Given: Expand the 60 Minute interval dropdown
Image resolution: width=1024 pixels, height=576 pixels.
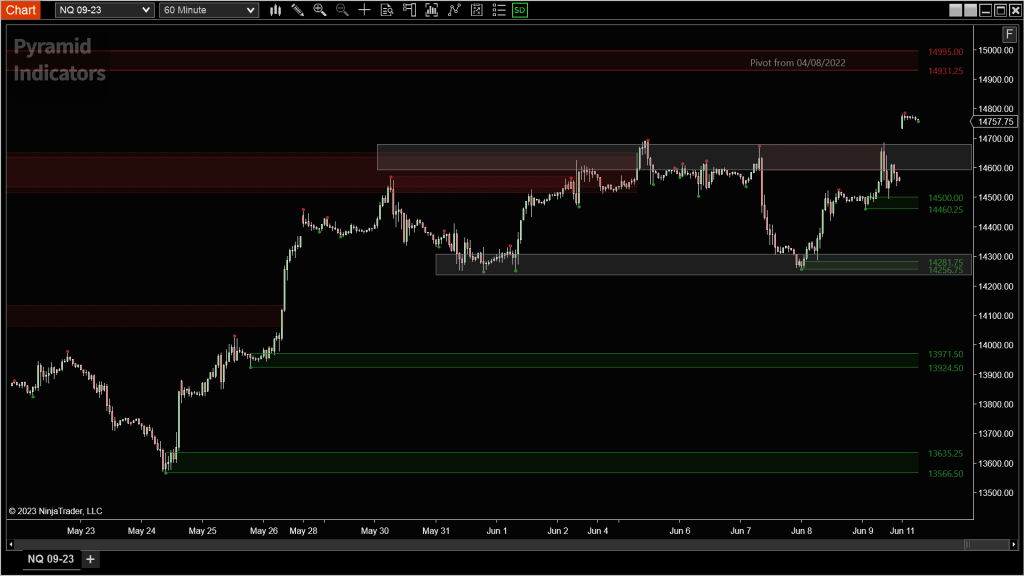Looking at the screenshot, I should [208, 10].
